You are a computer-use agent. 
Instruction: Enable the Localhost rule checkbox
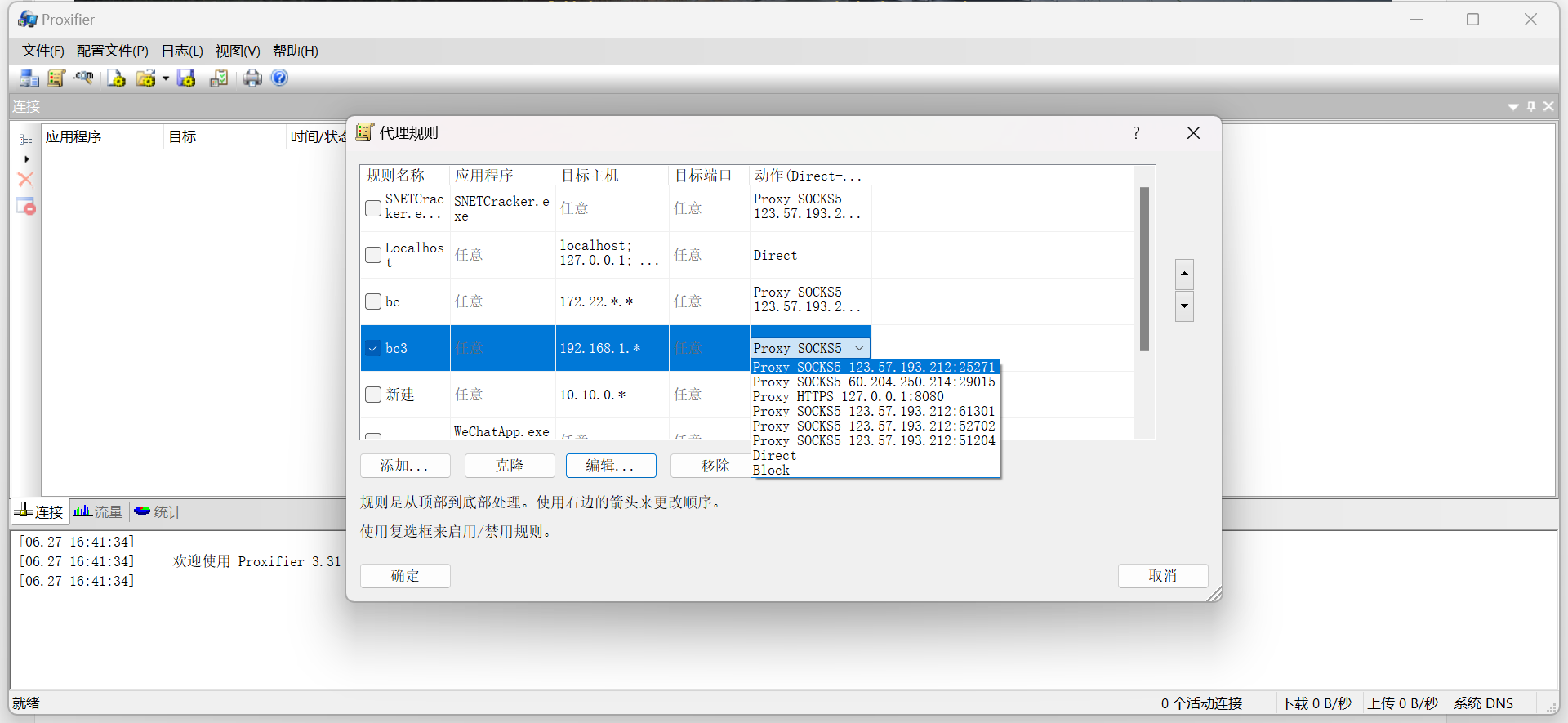tap(373, 255)
